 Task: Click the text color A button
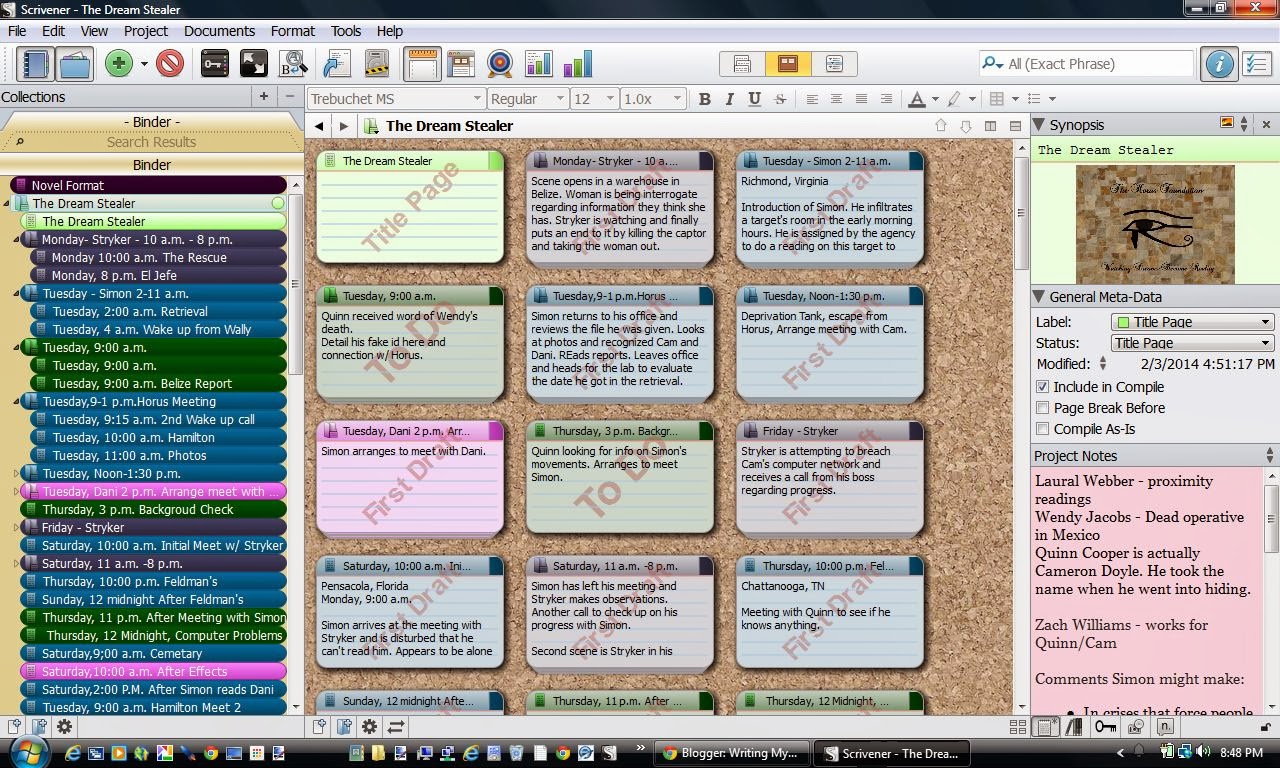[916, 99]
